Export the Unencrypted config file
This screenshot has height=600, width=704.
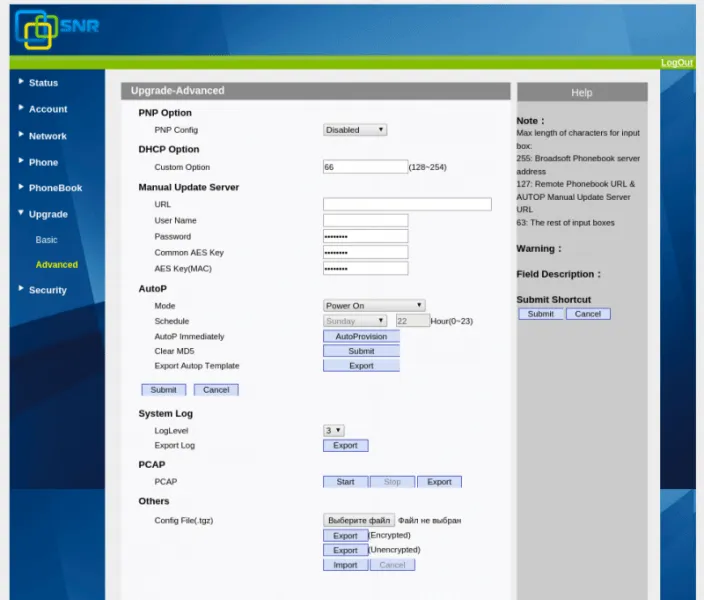[345, 550]
